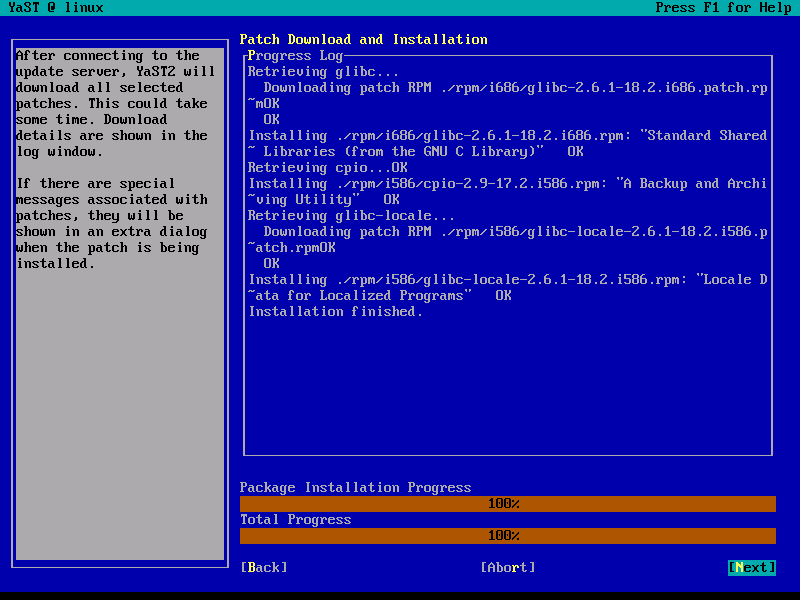Click the 'Retrieving glibc-locale...' log line

coord(351,215)
